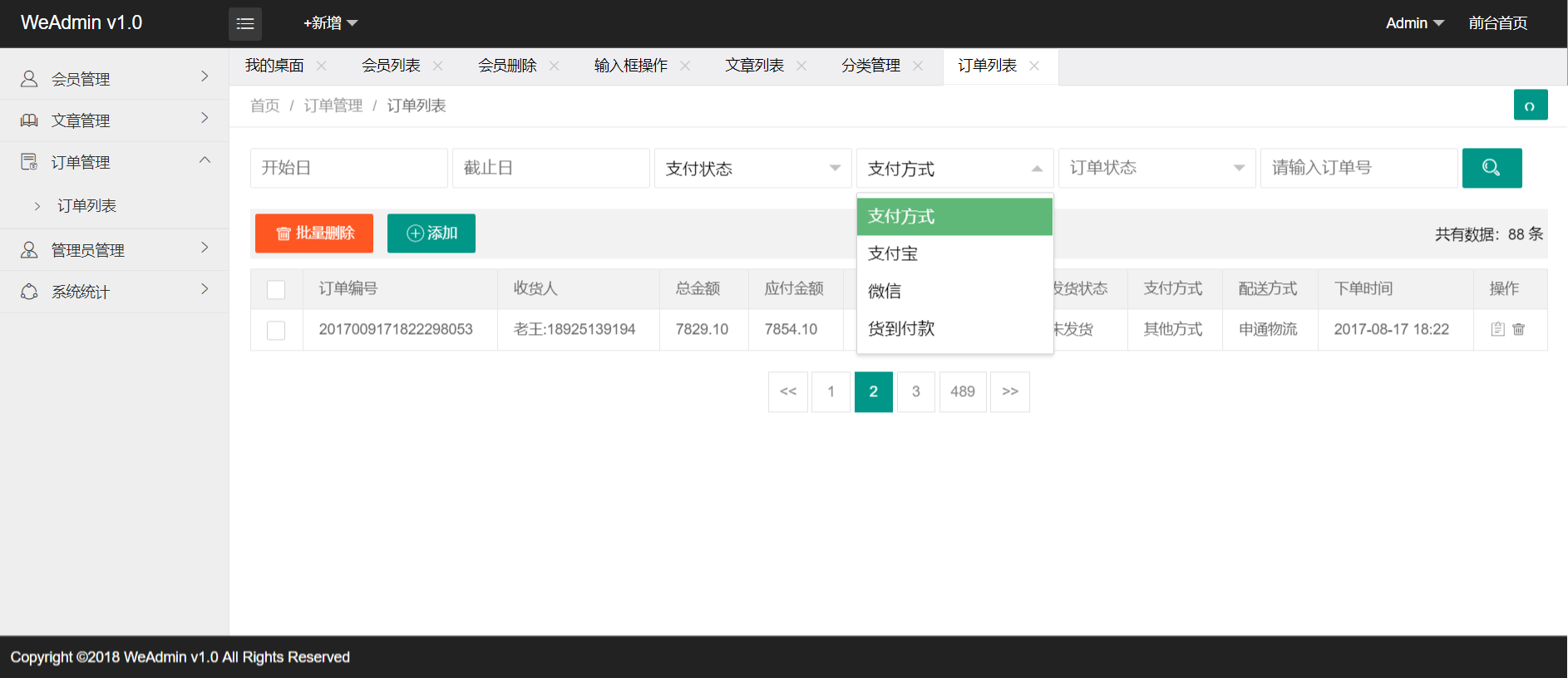Click the search magnifier icon button

tap(1492, 168)
